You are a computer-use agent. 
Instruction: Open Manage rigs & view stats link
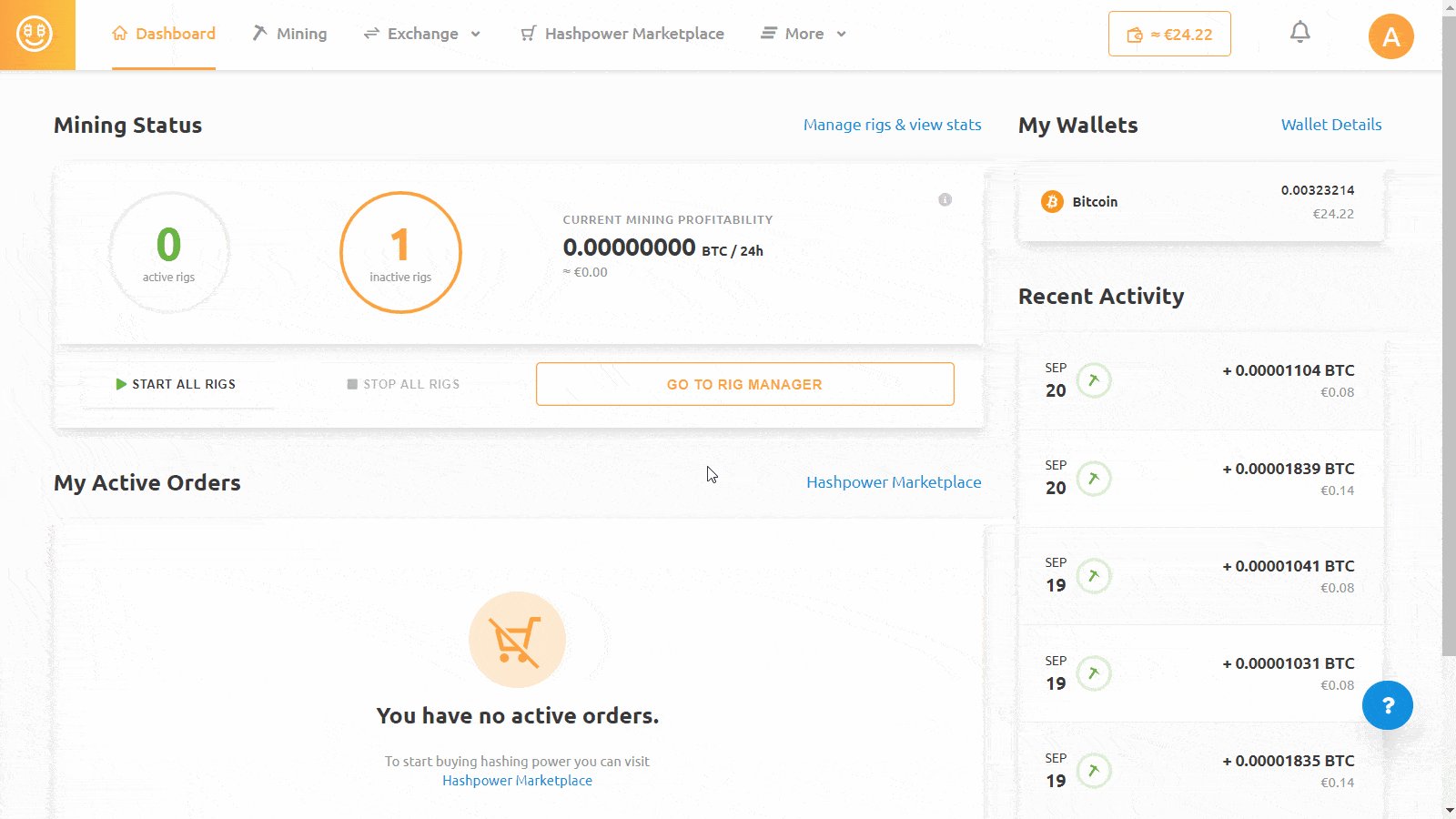pos(892,125)
